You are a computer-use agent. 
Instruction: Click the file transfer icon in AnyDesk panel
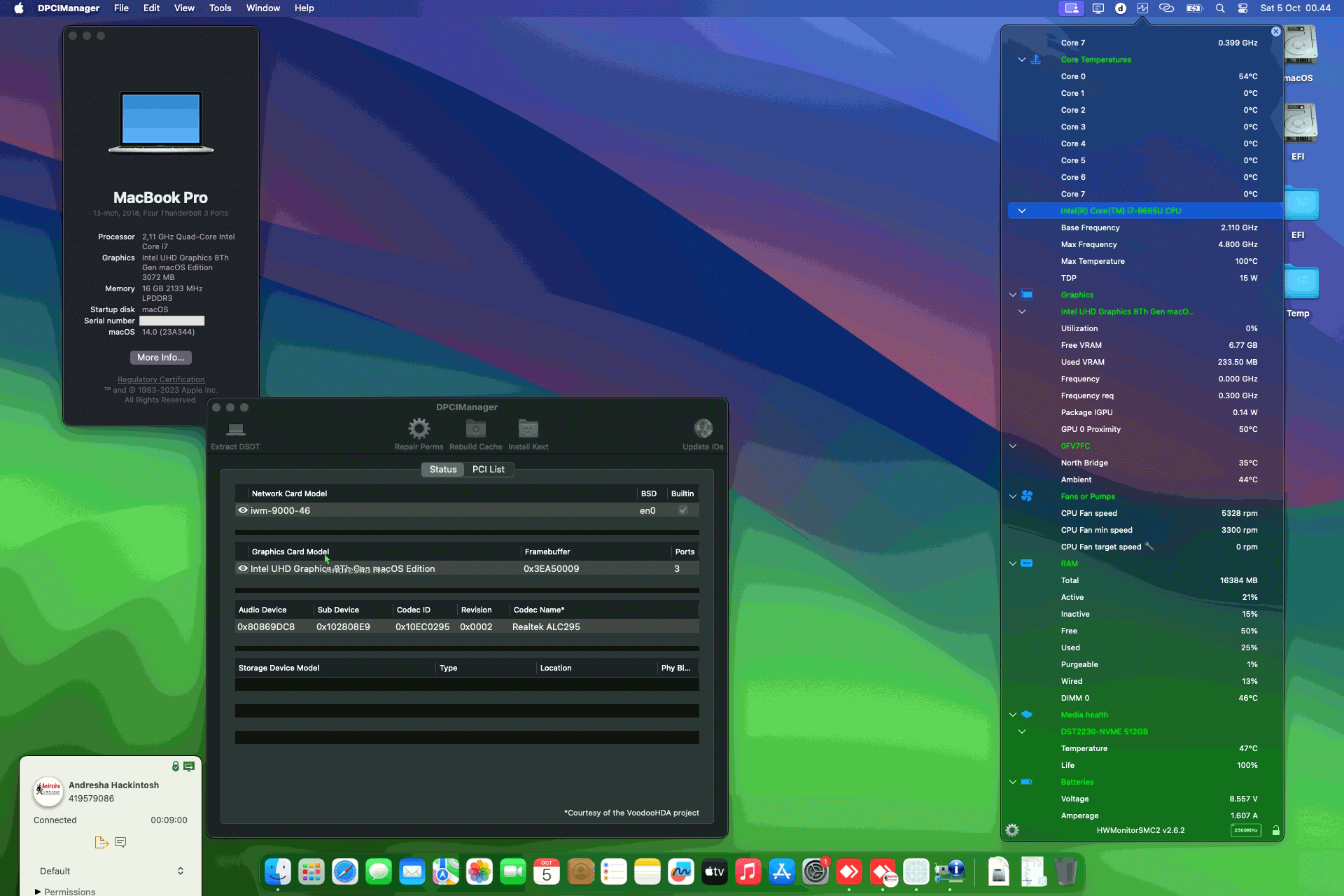101,842
